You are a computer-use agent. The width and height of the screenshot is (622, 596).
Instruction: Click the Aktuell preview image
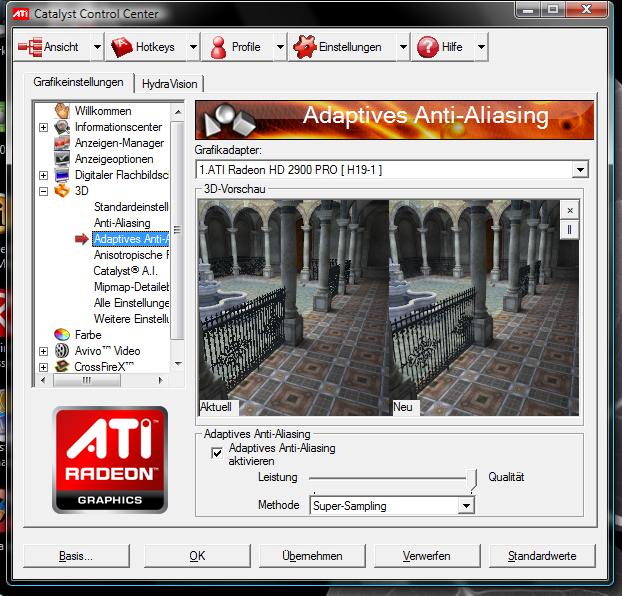tap(294, 308)
